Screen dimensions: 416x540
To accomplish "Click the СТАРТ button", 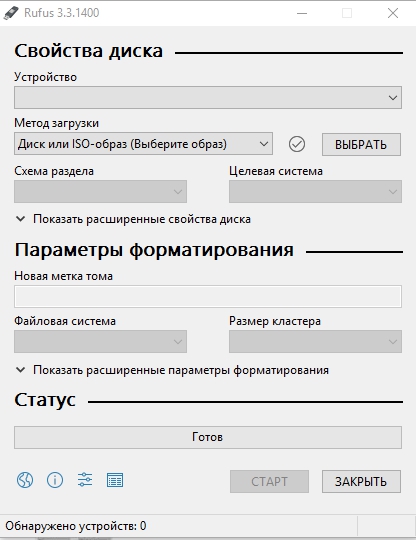I will point(269,481).
